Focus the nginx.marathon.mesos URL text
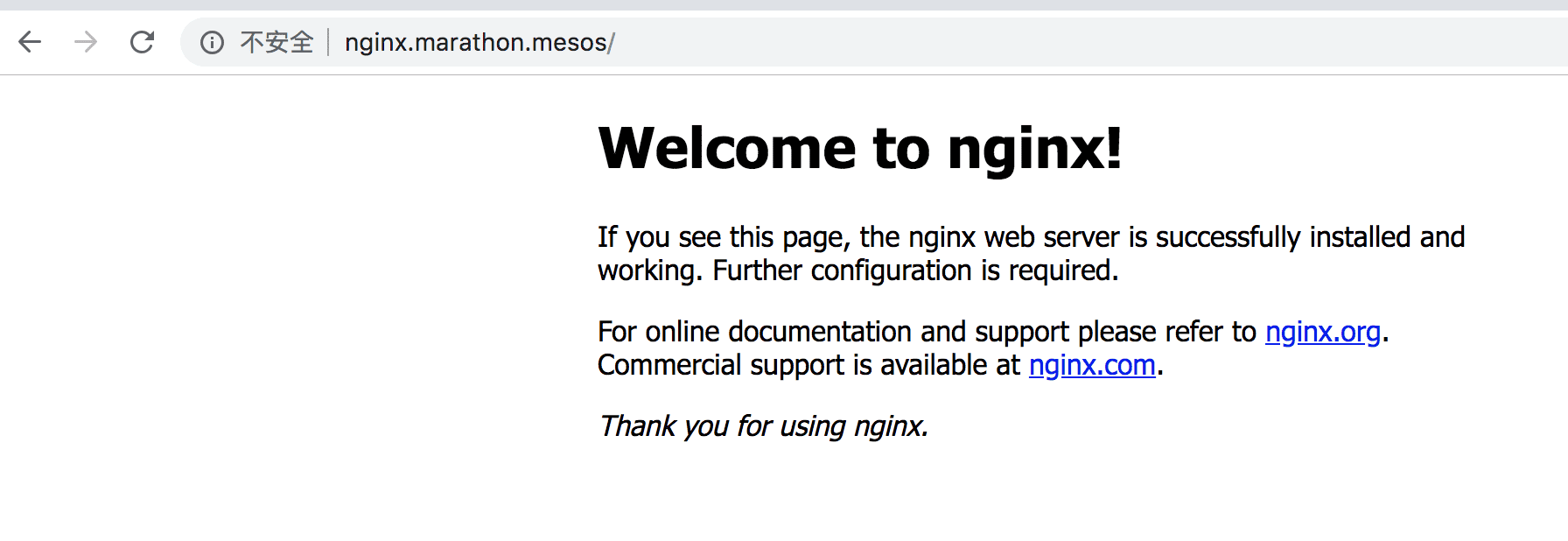The width and height of the screenshot is (1568, 541). pos(479,42)
